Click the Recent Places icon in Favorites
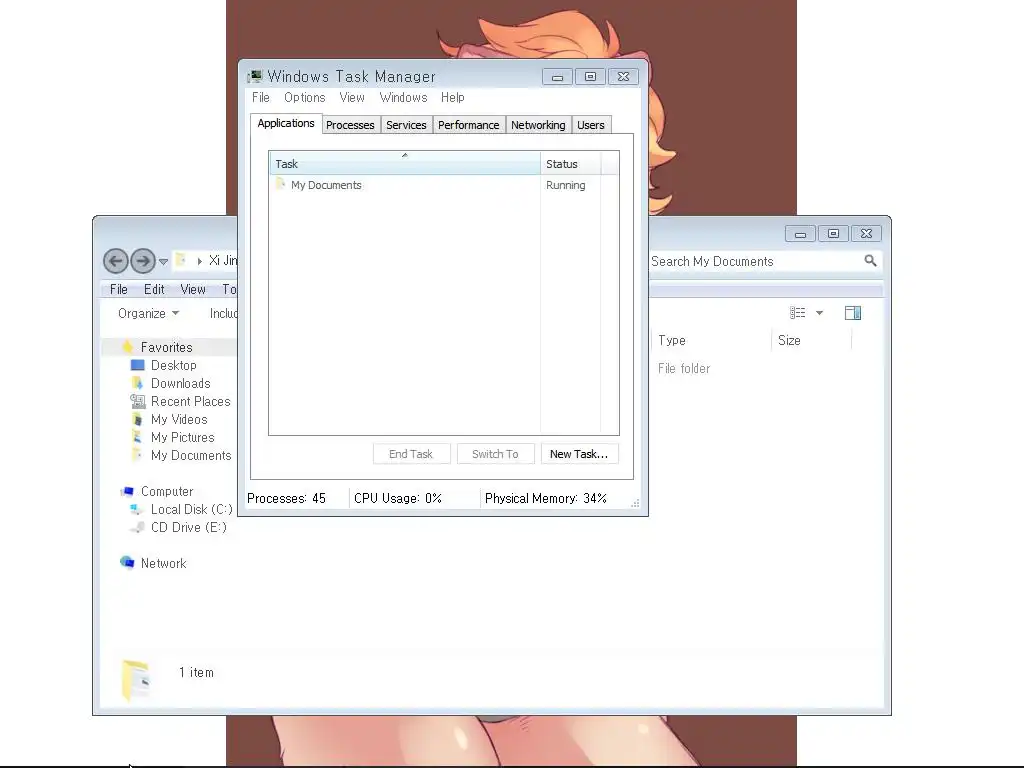Viewport: 1024px width, 768px height. click(x=137, y=401)
